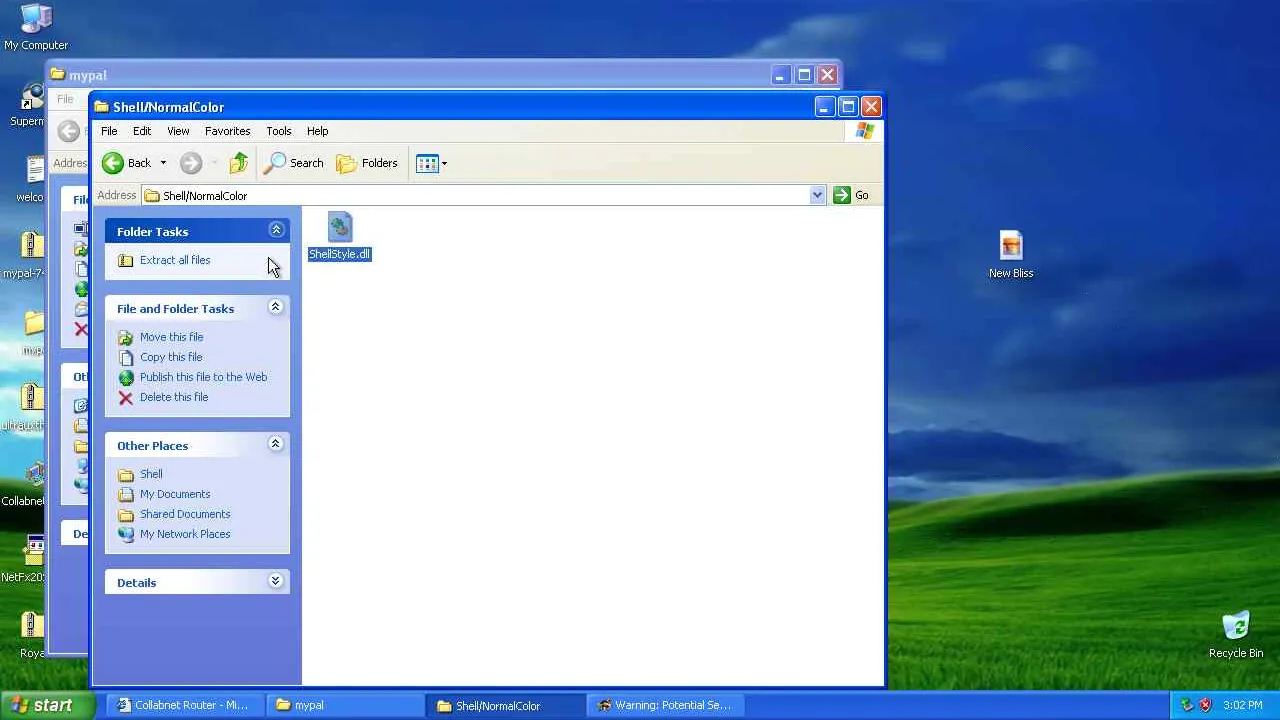This screenshot has width=1280, height=720.
Task: Click Move this file
Action: click(171, 337)
